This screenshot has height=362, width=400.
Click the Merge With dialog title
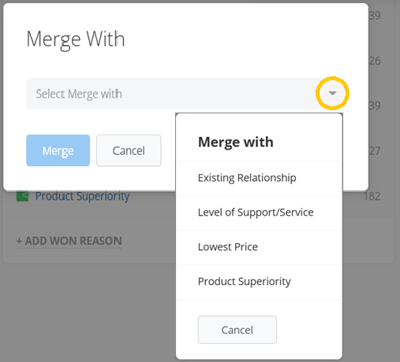[x=76, y=39]
